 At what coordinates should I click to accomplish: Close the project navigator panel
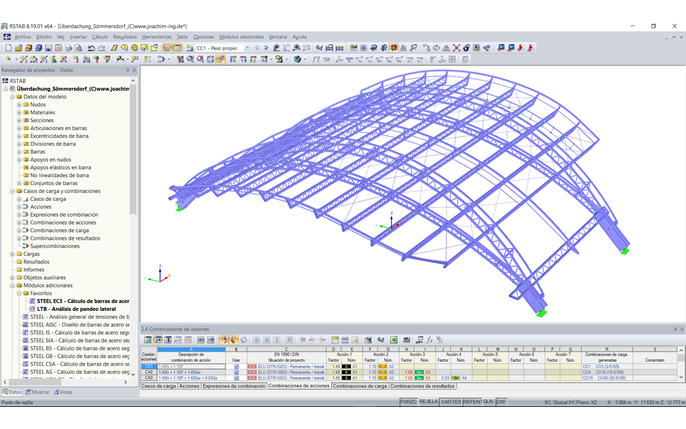[x=134, y=70]
